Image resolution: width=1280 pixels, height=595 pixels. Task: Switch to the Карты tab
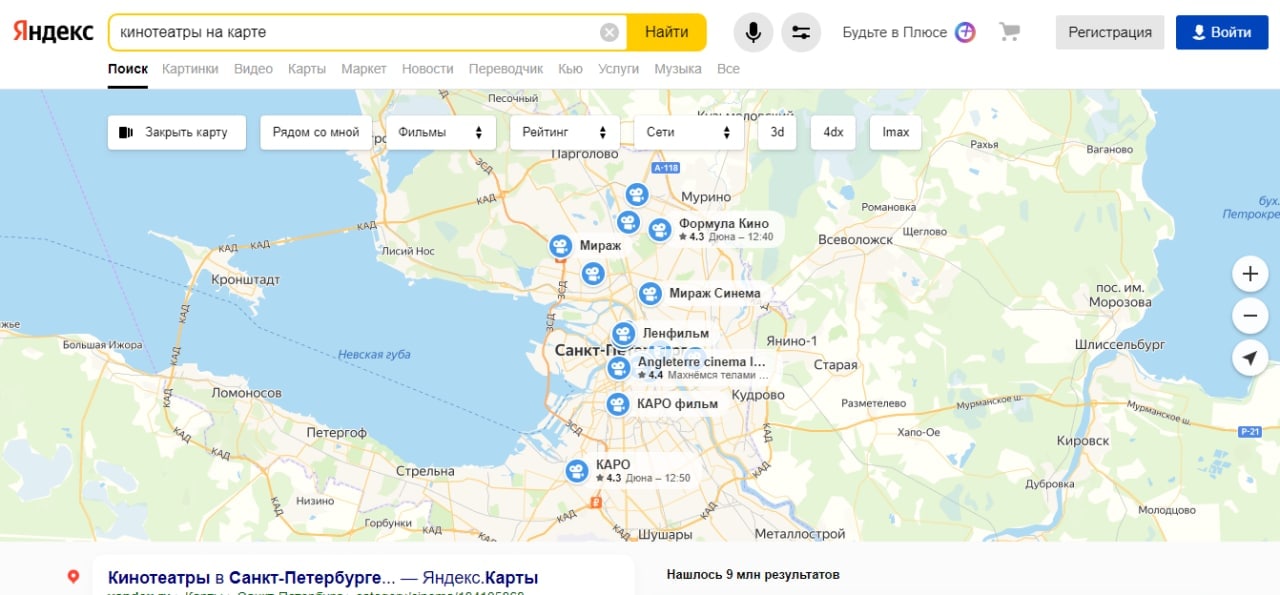(307, 69)
